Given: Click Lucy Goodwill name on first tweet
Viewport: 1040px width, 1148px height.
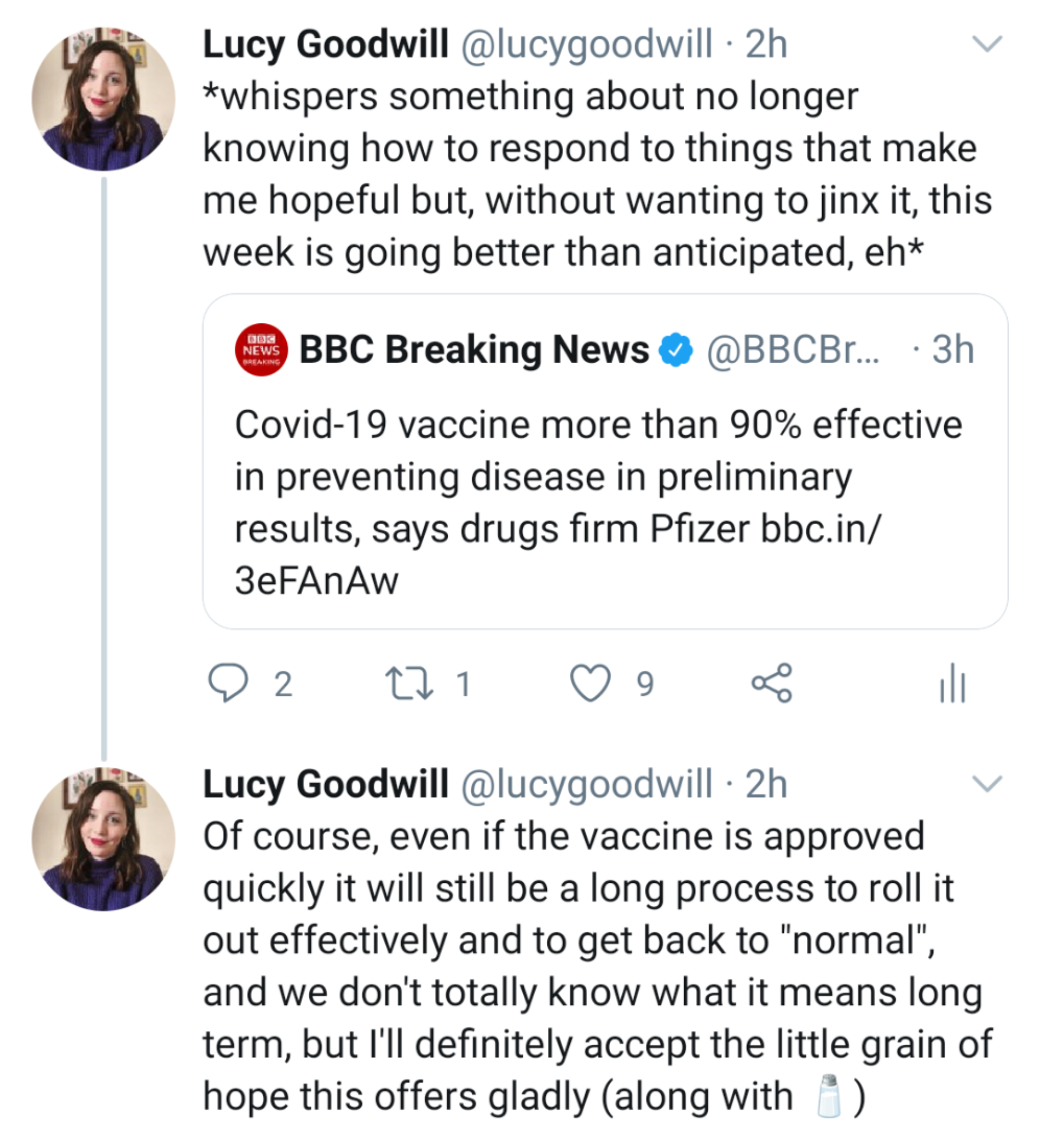Looking at the screenshot, I should tap(326, 44).
